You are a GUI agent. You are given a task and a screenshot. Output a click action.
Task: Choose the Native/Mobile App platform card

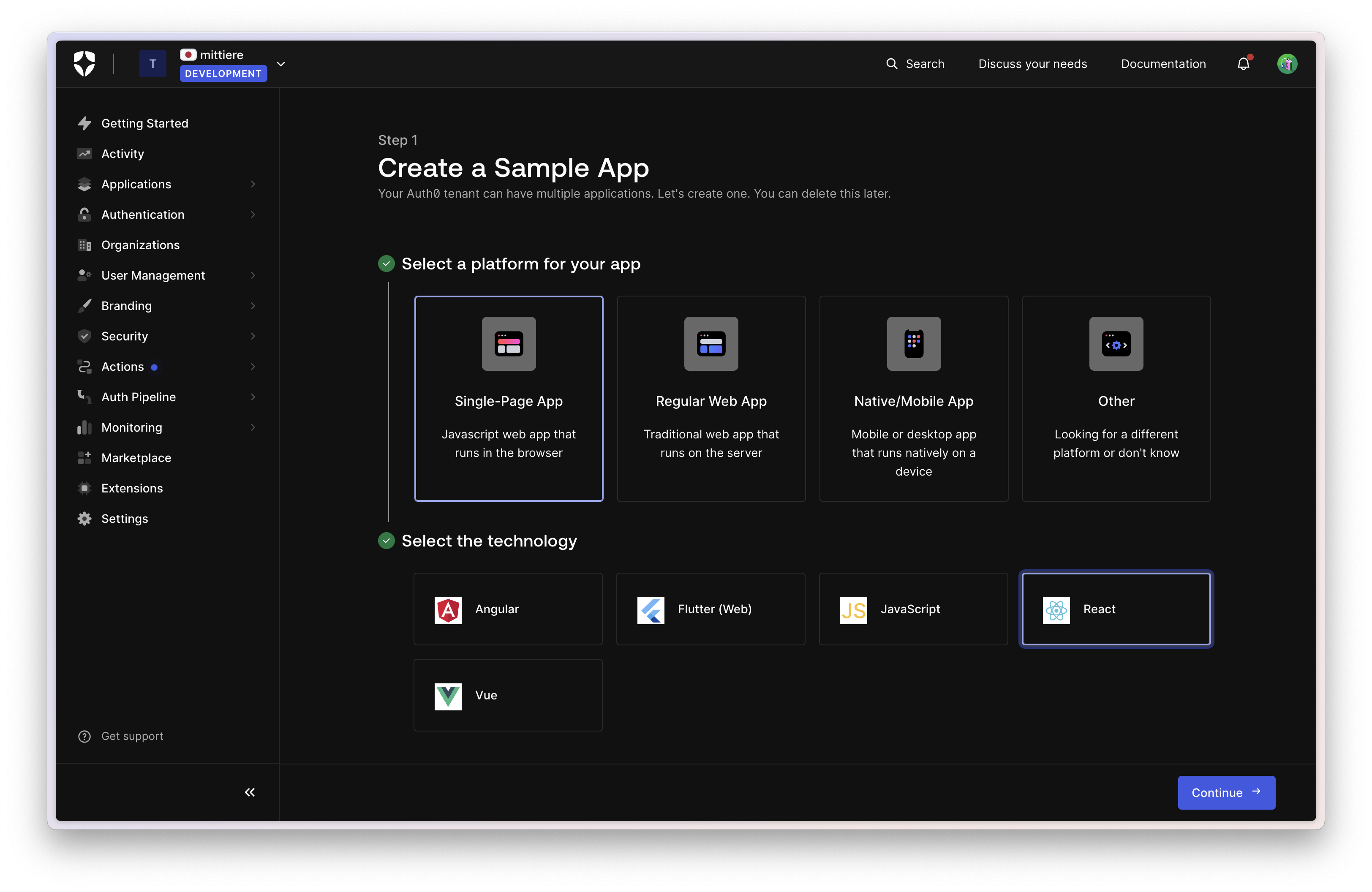point(913,399)
